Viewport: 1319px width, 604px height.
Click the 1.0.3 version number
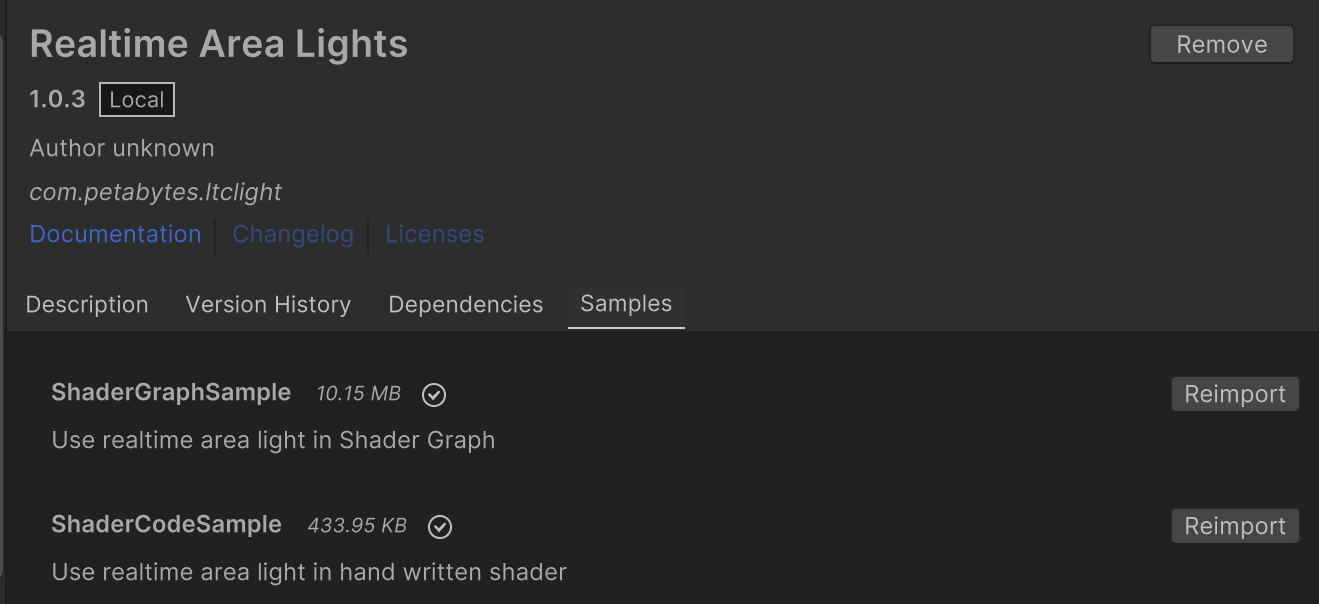(x=57, y=99)
